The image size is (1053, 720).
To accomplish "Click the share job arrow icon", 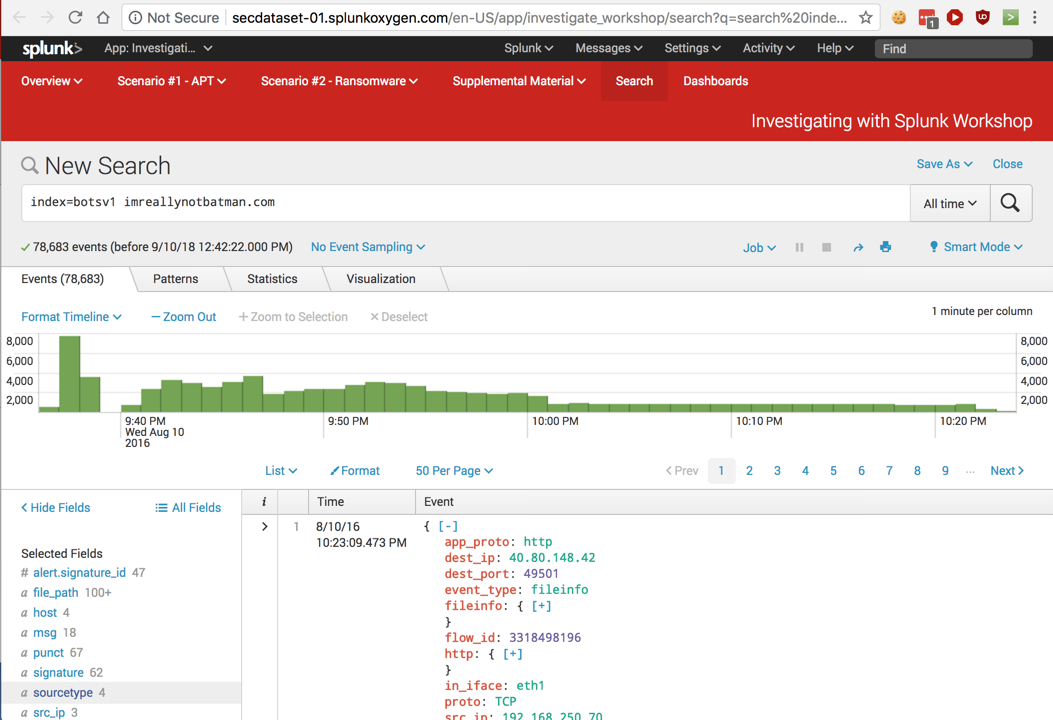I will click(858, 247).
